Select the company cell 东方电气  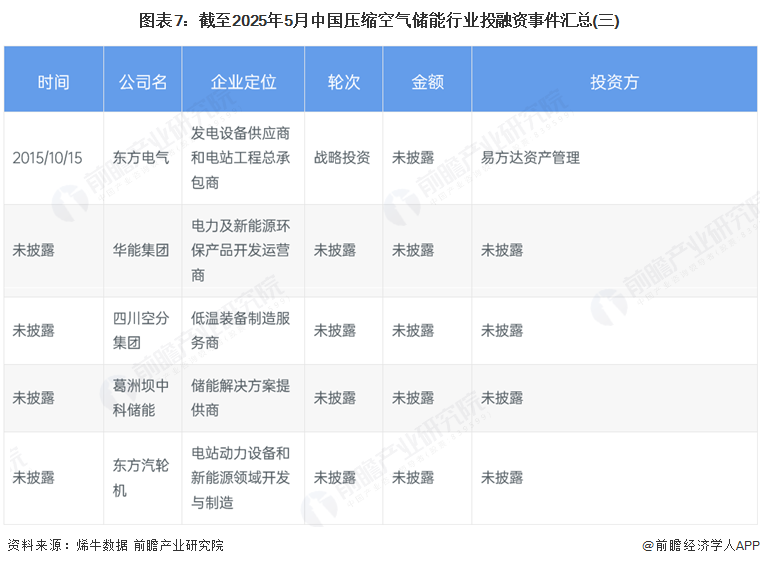[141, 157]
